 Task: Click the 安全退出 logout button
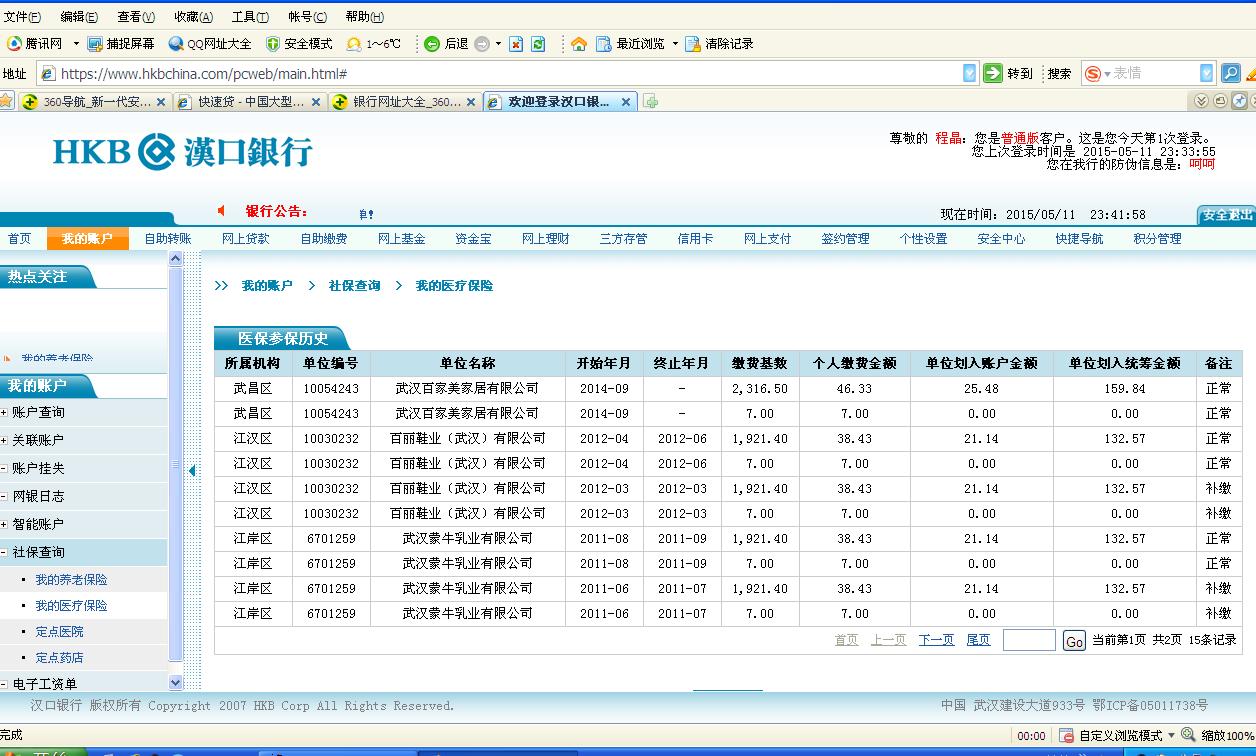(1226, 215)
